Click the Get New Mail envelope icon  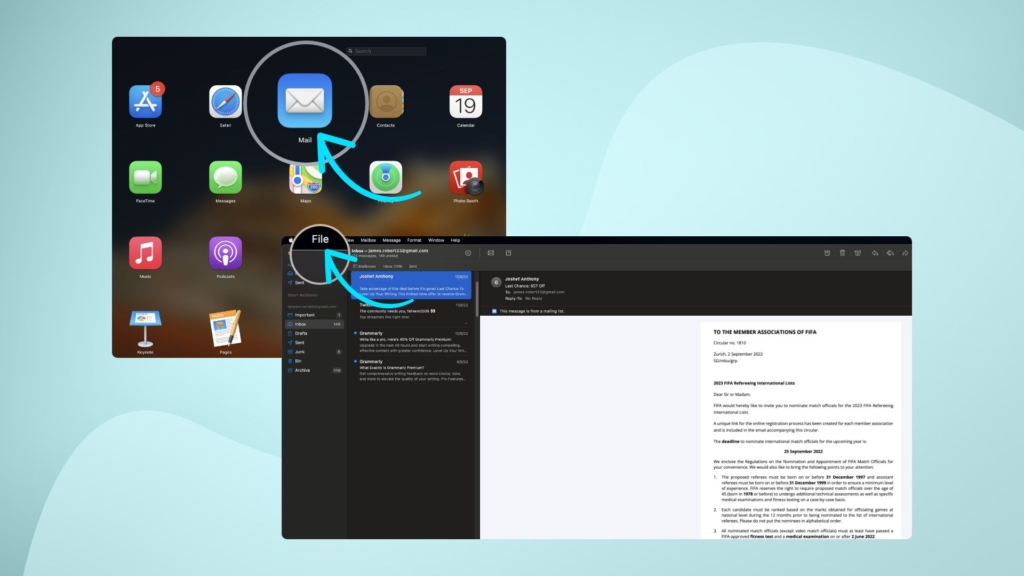490,253
